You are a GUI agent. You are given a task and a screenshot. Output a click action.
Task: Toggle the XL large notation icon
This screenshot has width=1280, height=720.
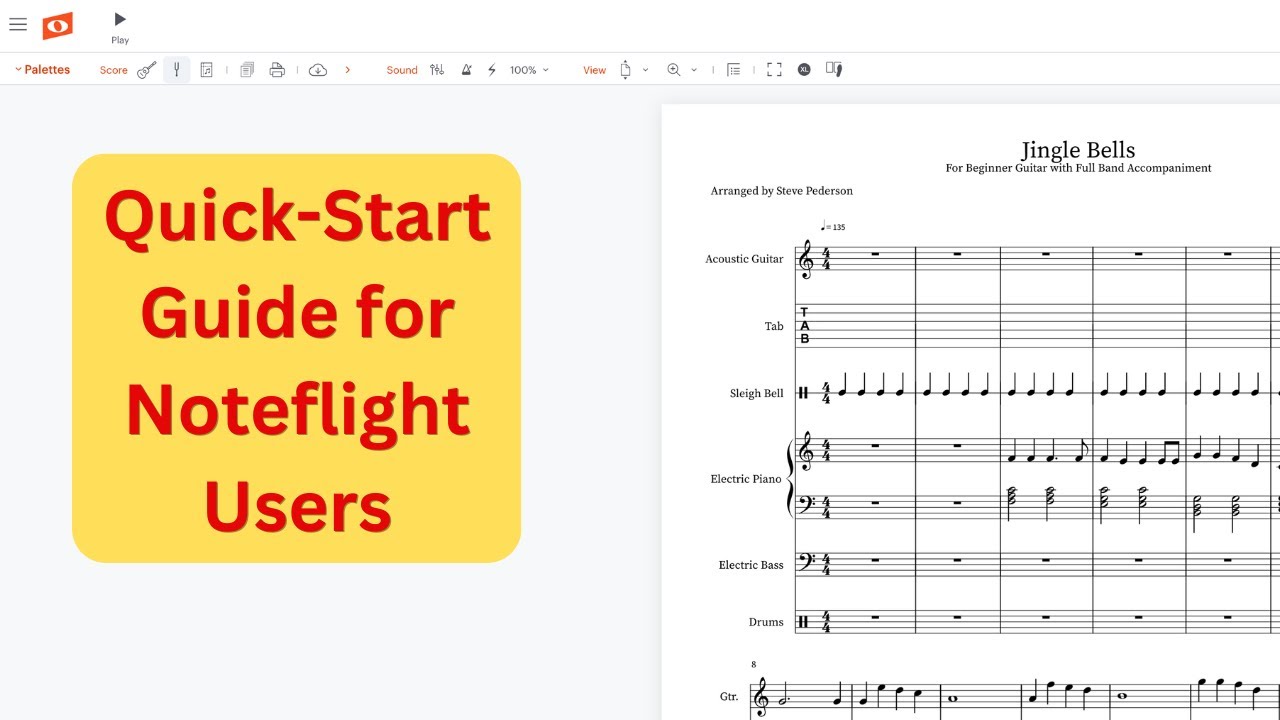[x=804, y=70]
